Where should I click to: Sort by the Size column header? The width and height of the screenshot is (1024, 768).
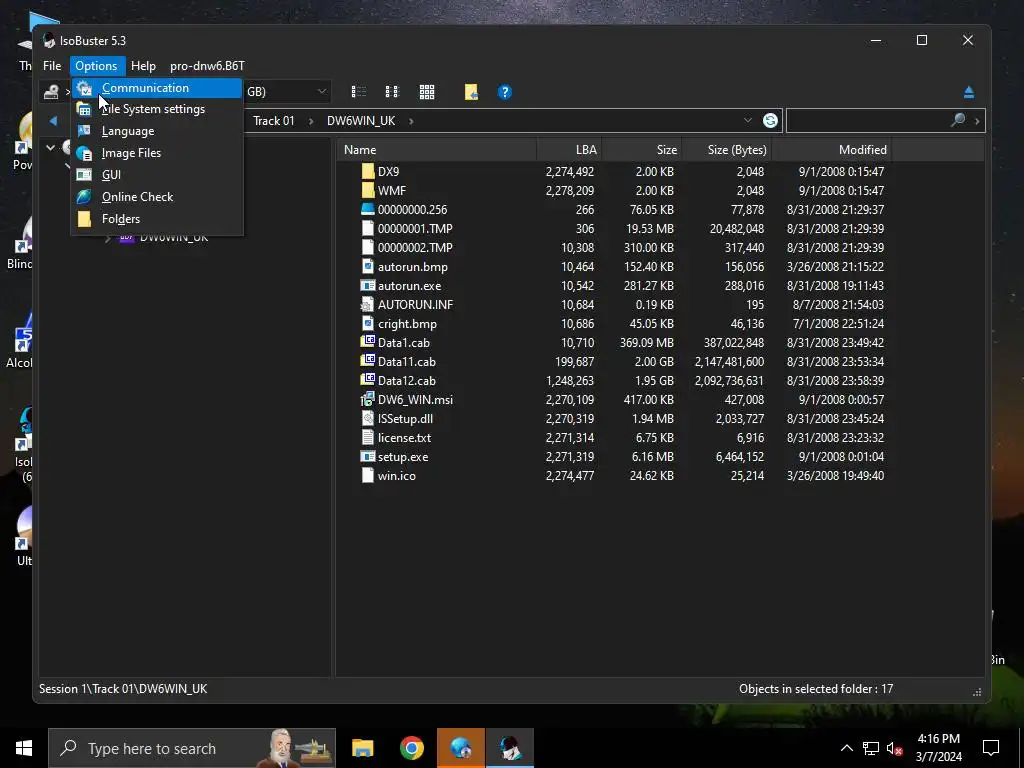pos(641,150)
